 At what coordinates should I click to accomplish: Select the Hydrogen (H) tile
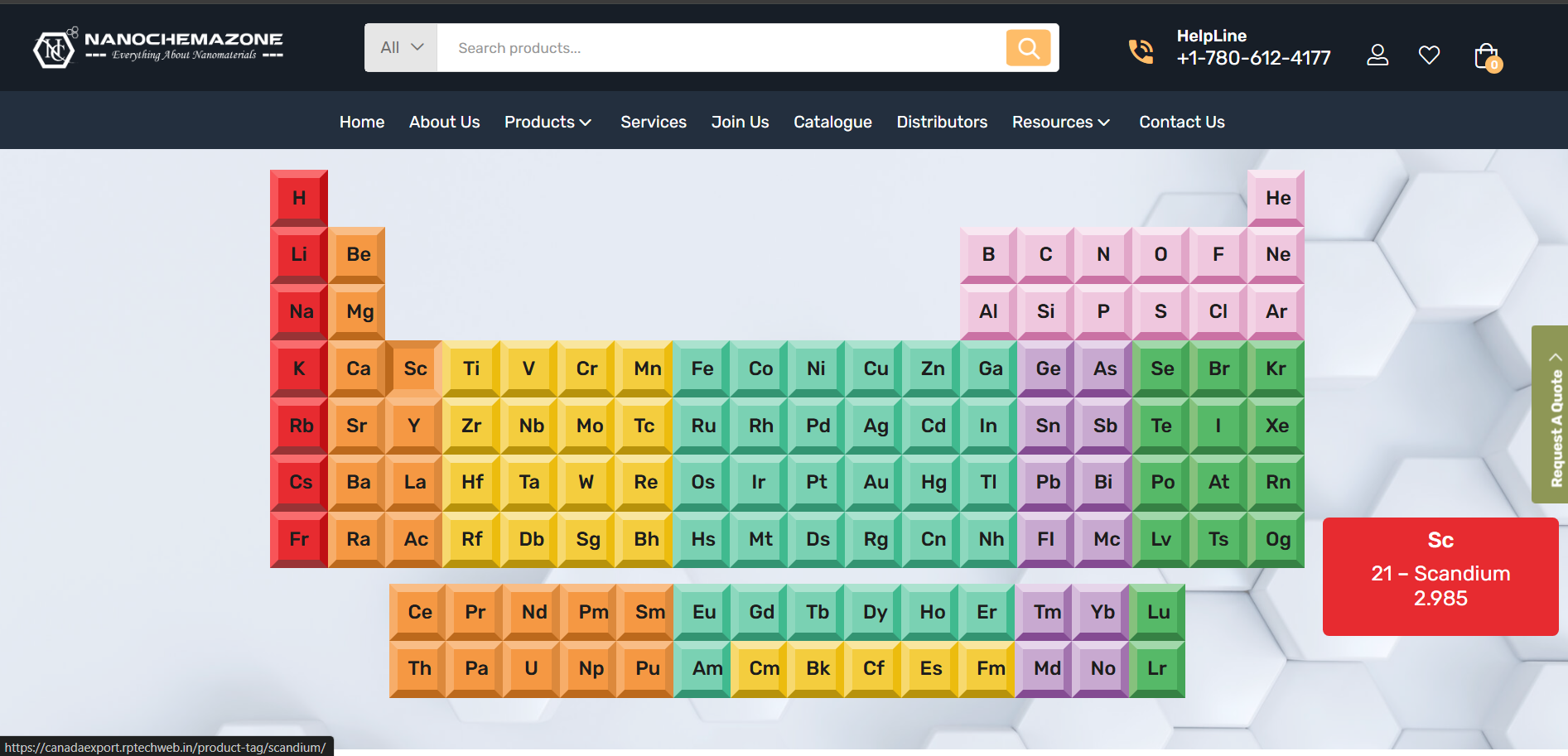299,198
